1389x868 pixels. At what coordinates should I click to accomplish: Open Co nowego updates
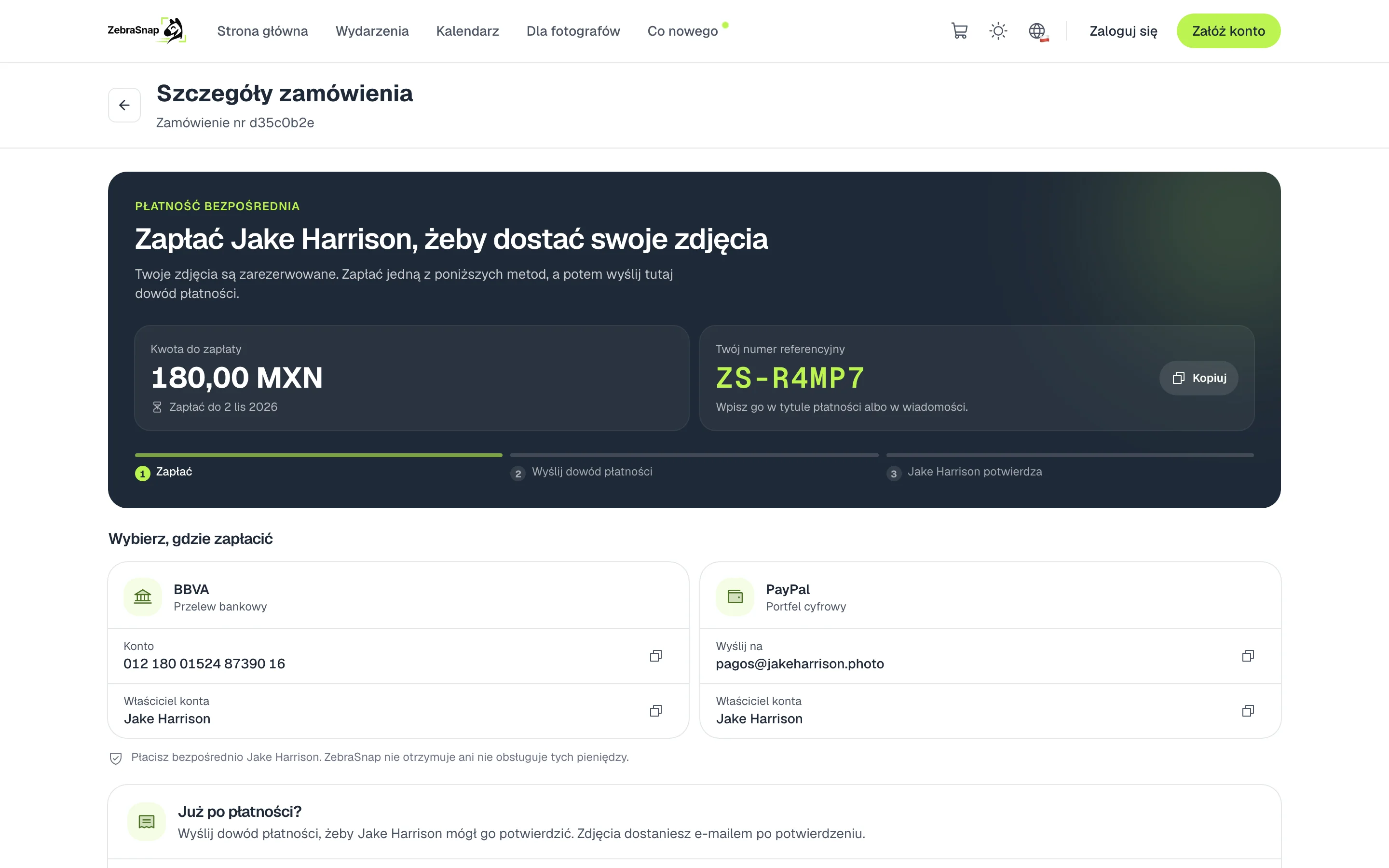[x=682, y=31]
